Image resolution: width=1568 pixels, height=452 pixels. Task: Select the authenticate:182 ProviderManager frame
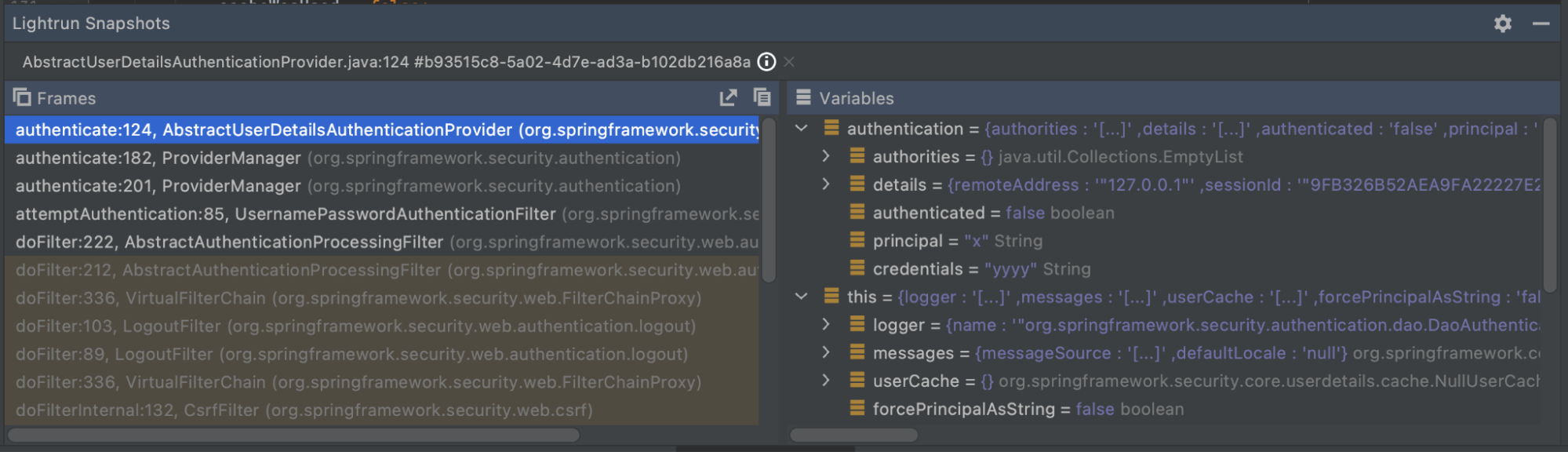tap(347, 158)
